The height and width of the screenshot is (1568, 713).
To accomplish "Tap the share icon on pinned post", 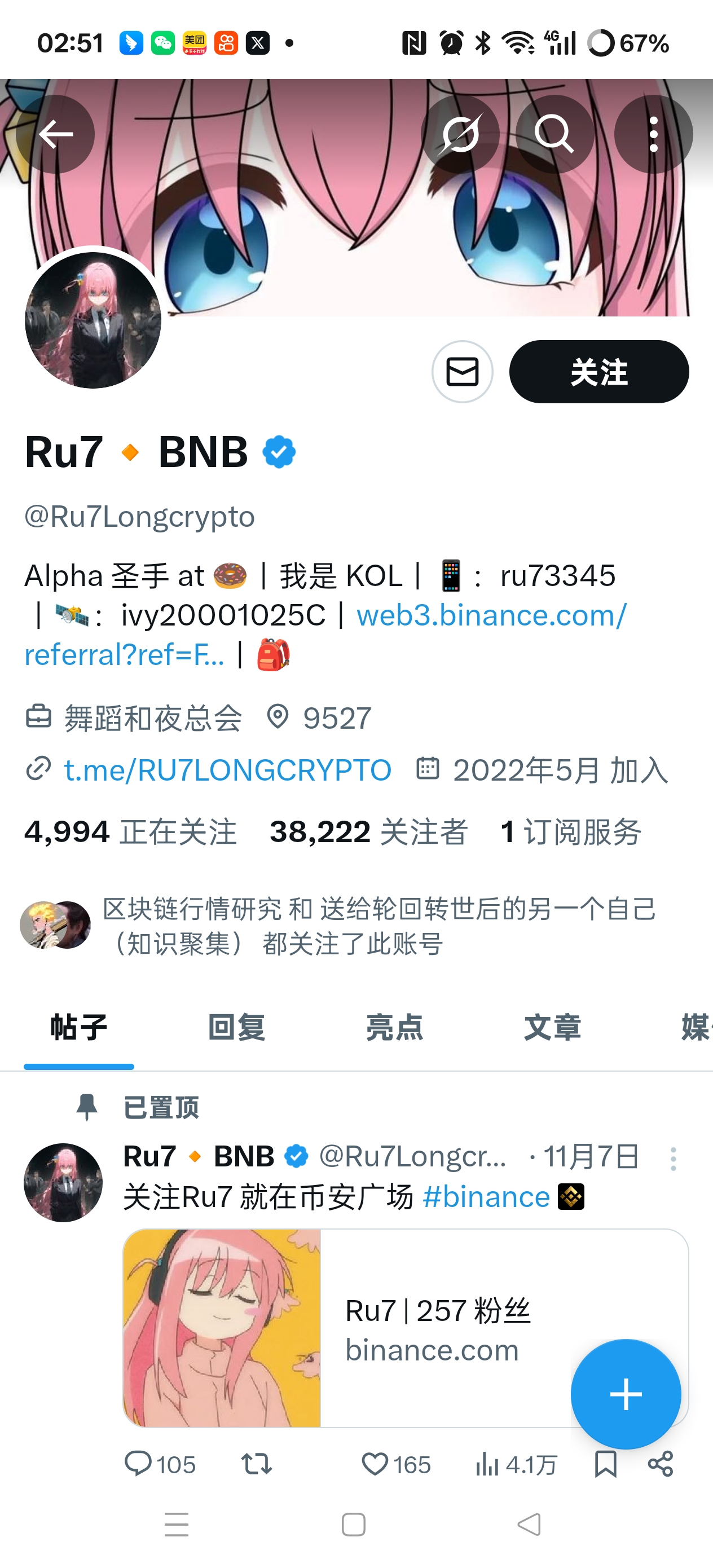I will [x=661, y=1463].
